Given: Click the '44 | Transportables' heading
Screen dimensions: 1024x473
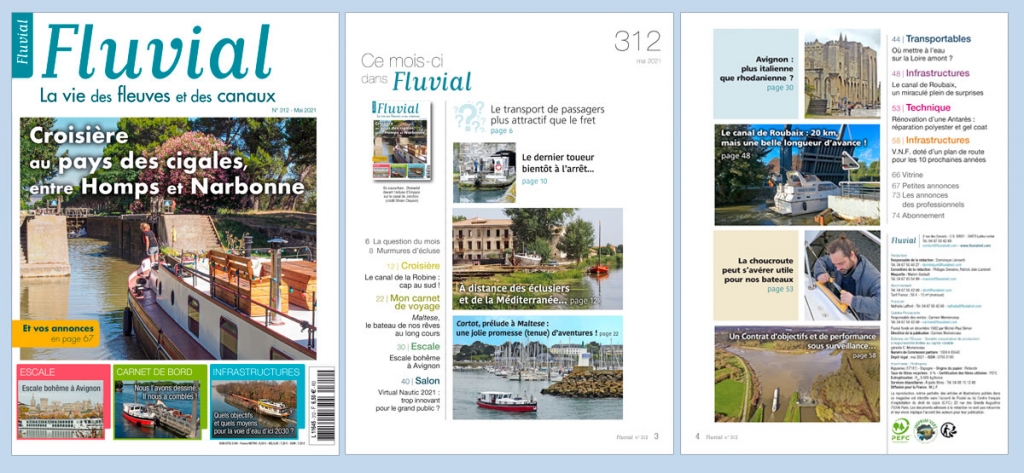Looking at the screenshot, I should (931, 39).
